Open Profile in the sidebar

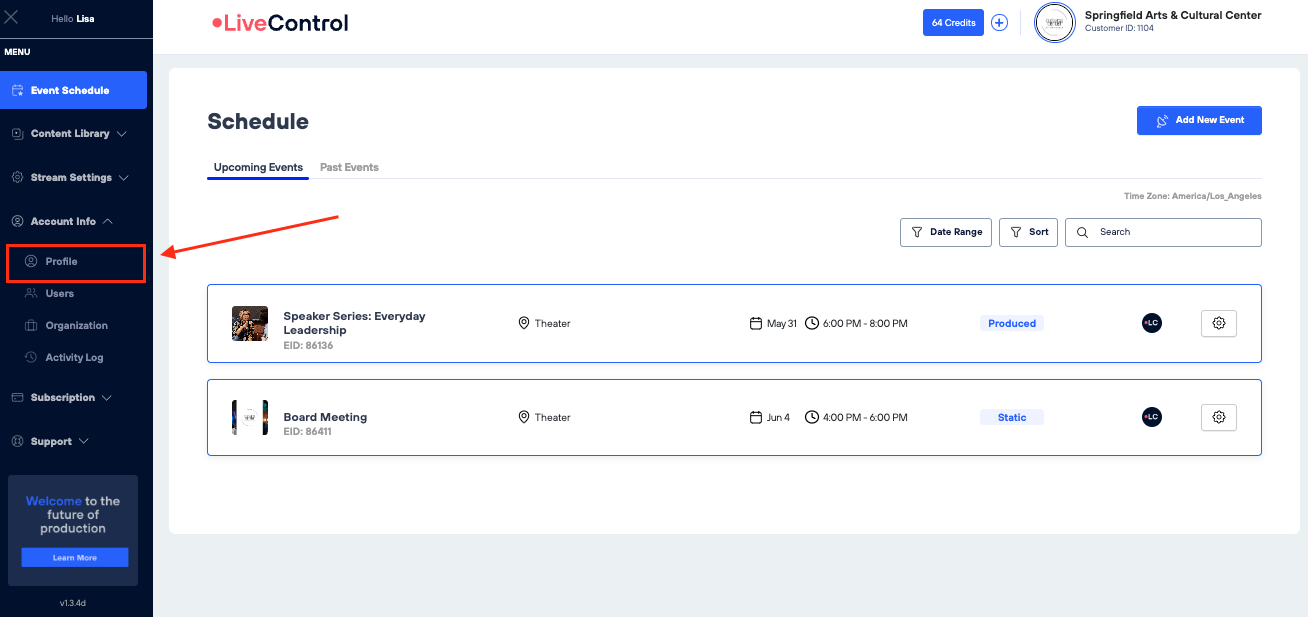[x=61, y=262]
